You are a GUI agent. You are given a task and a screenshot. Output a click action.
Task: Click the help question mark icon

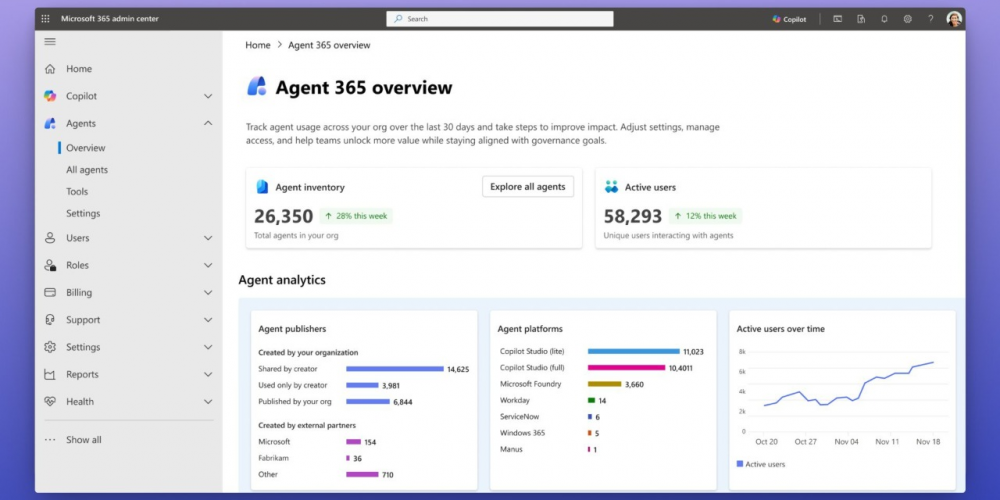(x=930, y=19)
